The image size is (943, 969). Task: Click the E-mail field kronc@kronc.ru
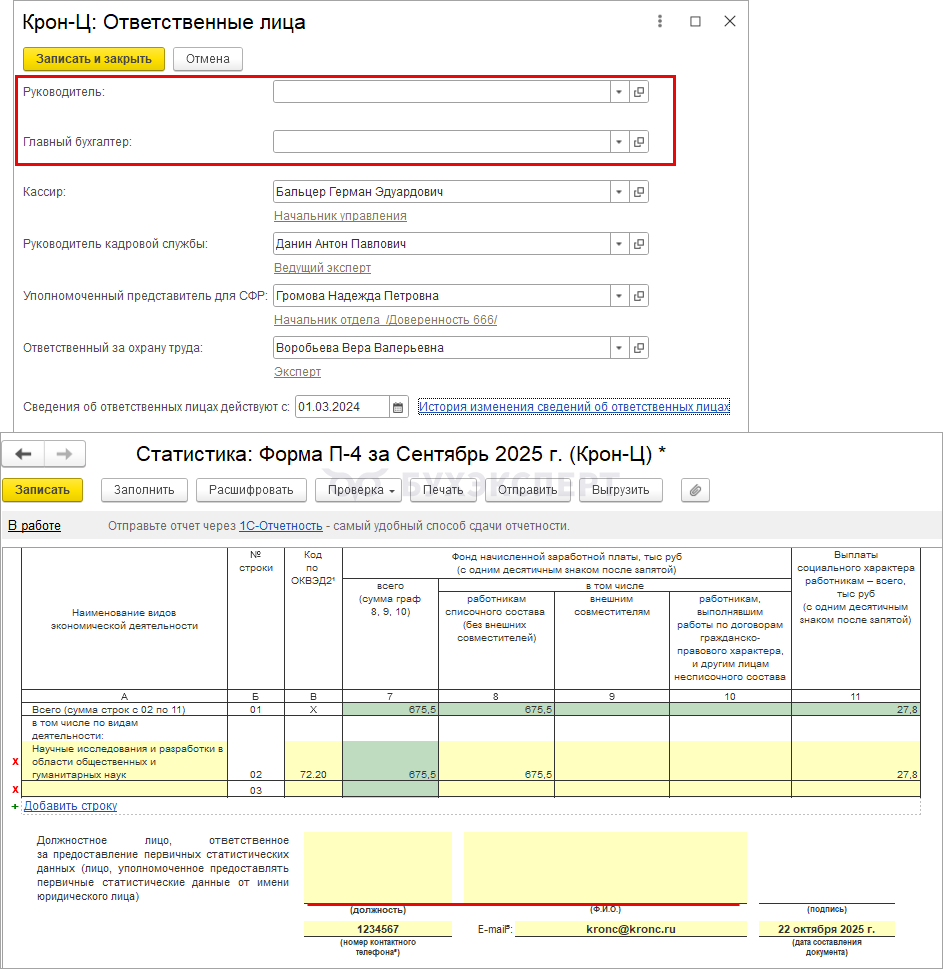631,929
